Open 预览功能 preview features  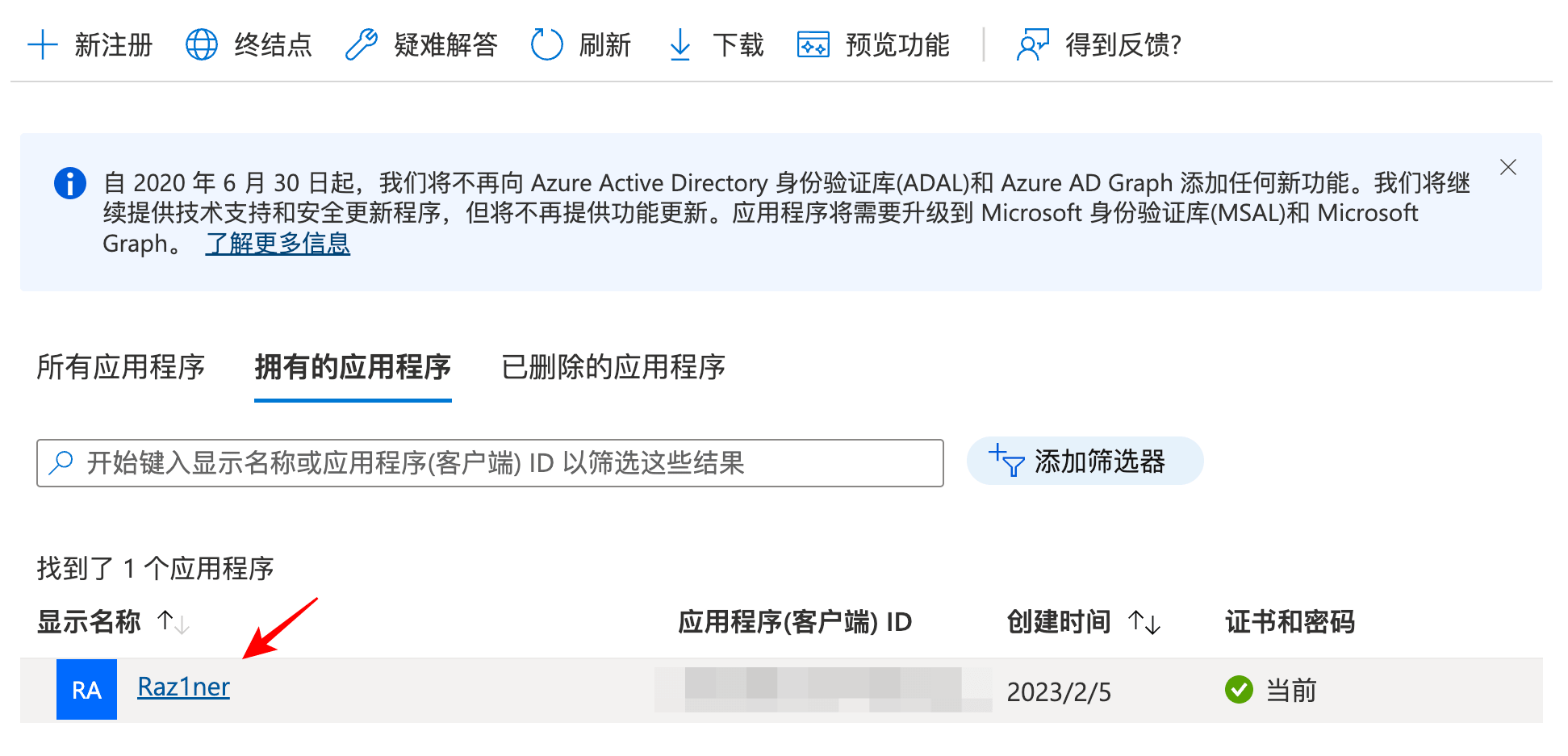[897, 44]
